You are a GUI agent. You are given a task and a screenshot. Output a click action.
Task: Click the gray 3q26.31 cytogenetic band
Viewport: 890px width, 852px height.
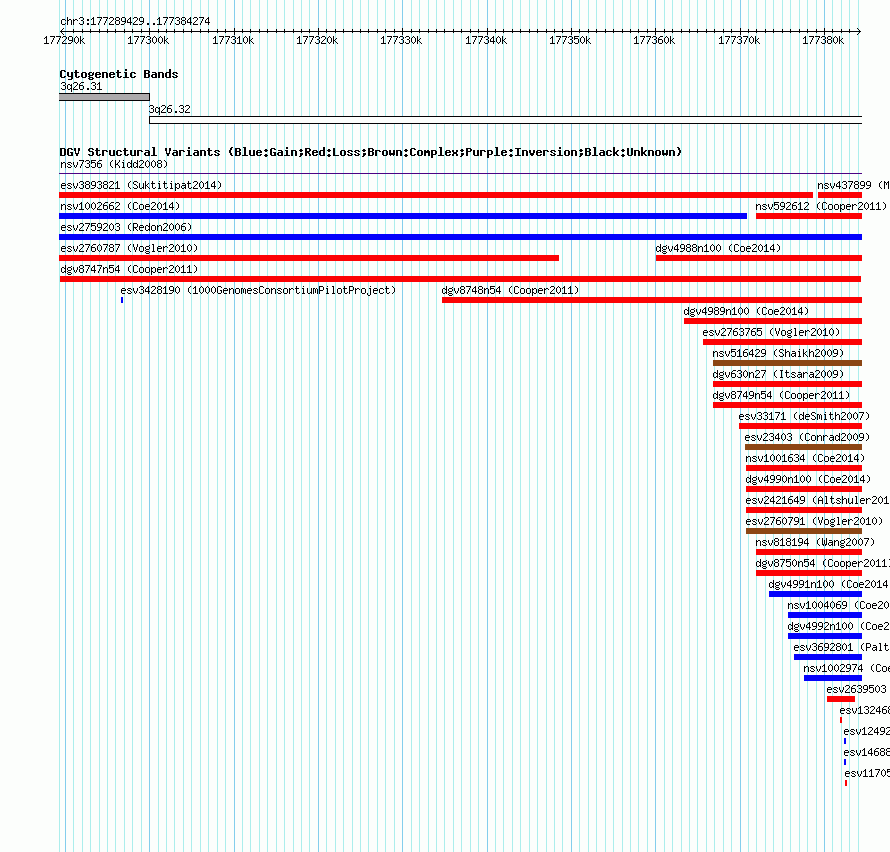104,97
